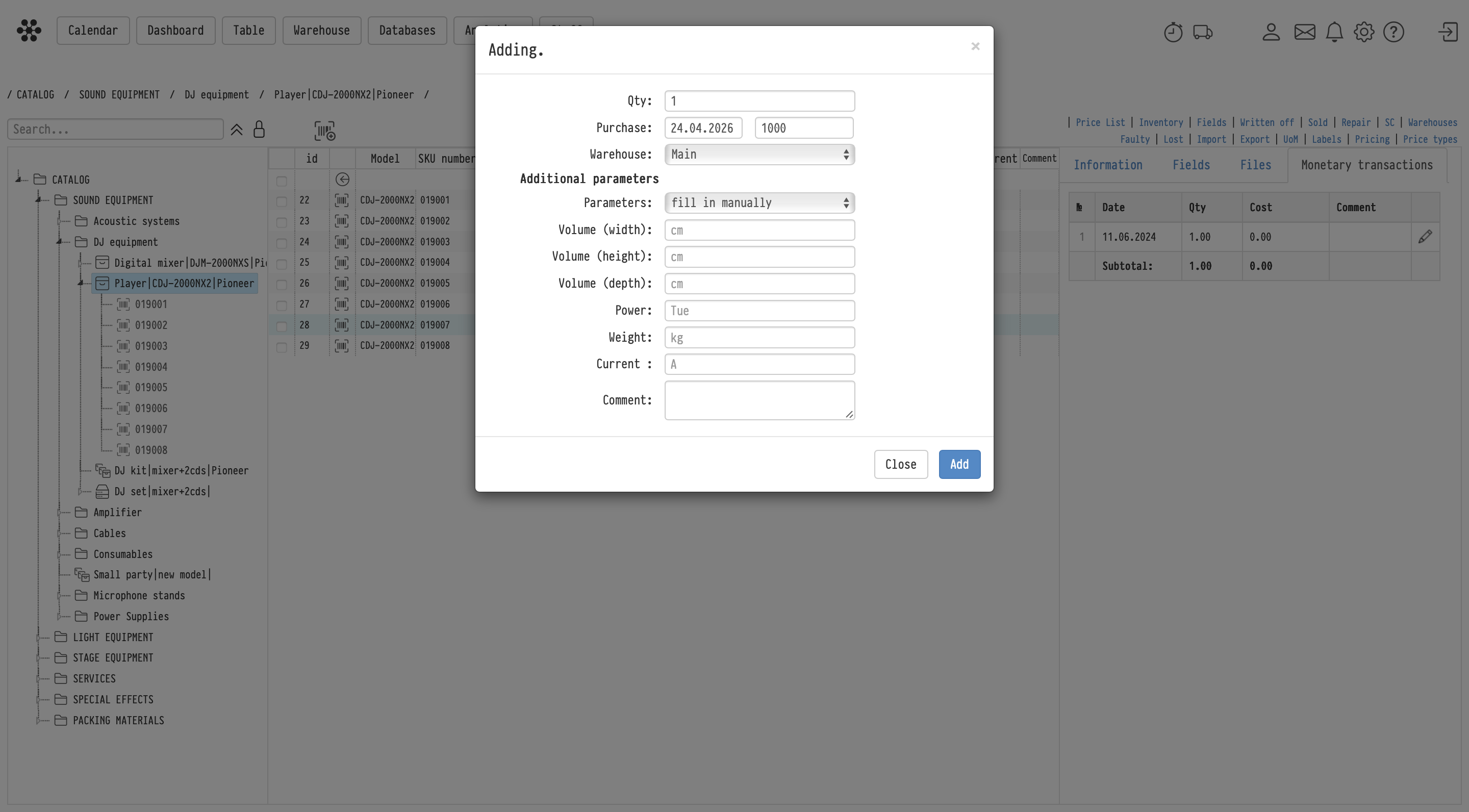Click the back arrow circle in table
The height and width of the screenshot is (812, 1469).
coord(342,180)
